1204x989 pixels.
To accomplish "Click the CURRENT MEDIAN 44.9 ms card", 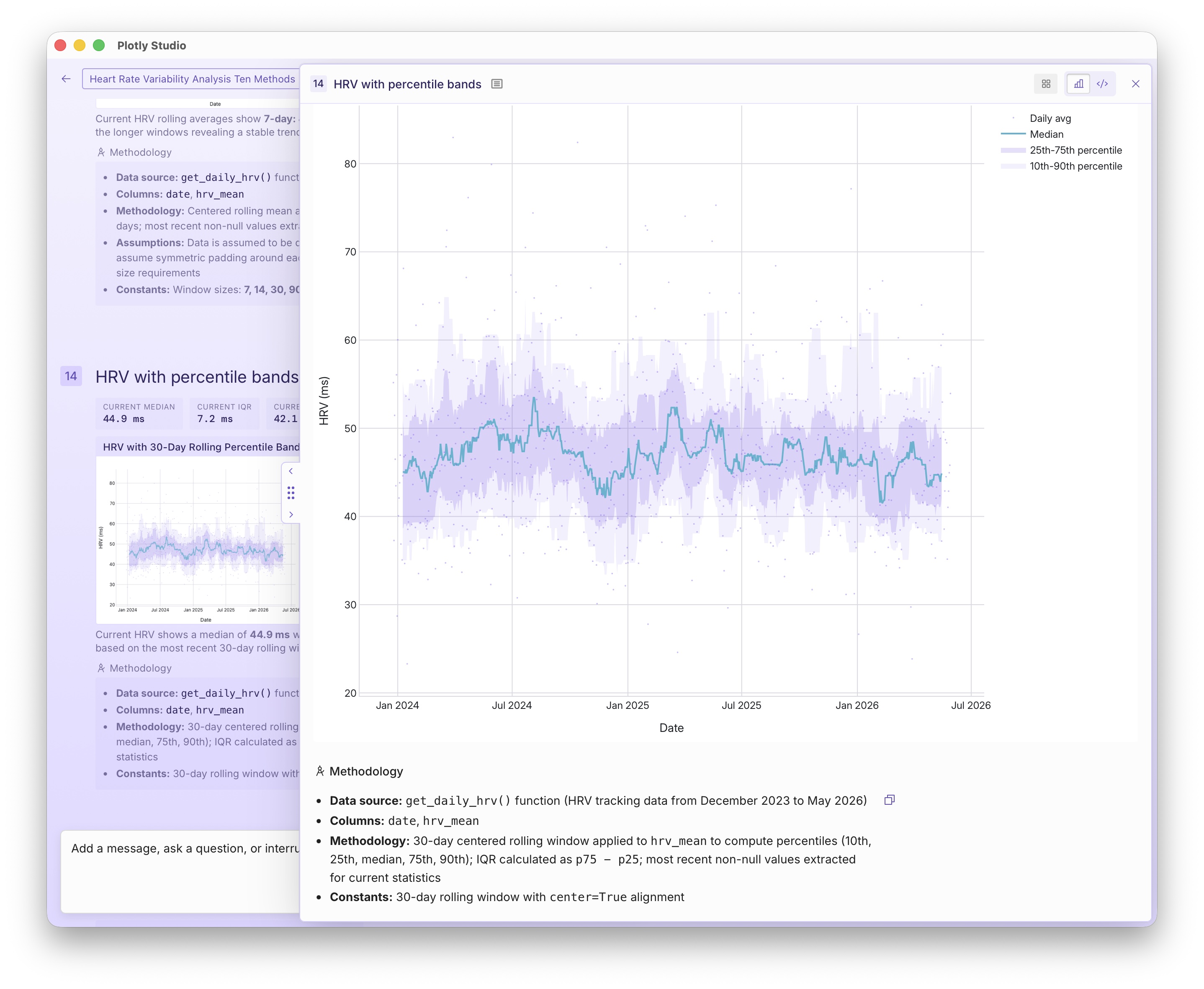I will tap(139, 413).
